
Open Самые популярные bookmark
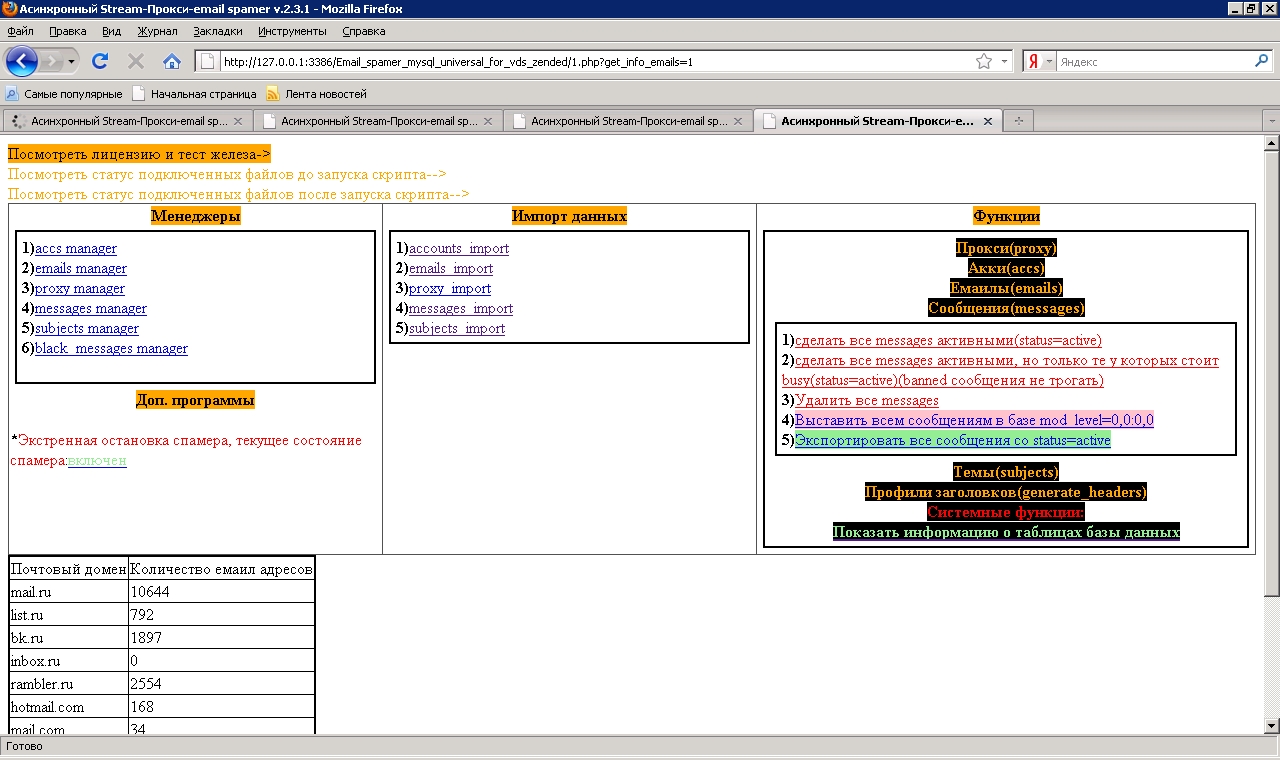point(64,94)
